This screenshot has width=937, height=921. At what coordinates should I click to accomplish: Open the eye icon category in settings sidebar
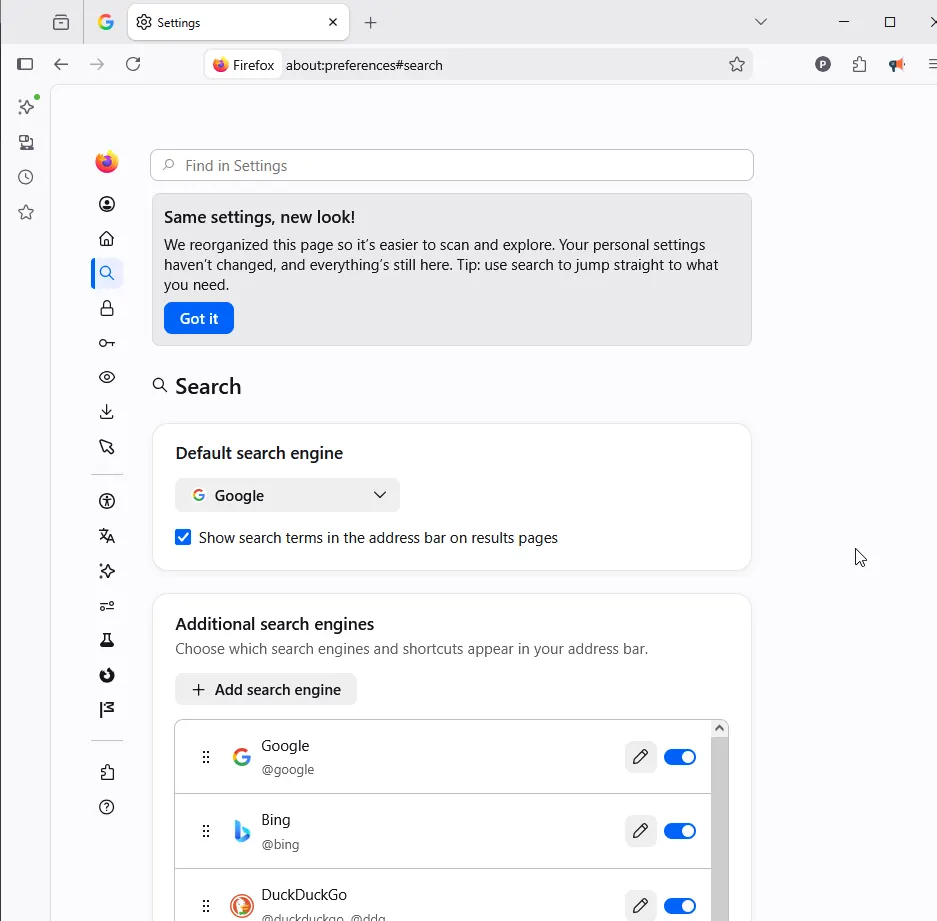[107, 377]
